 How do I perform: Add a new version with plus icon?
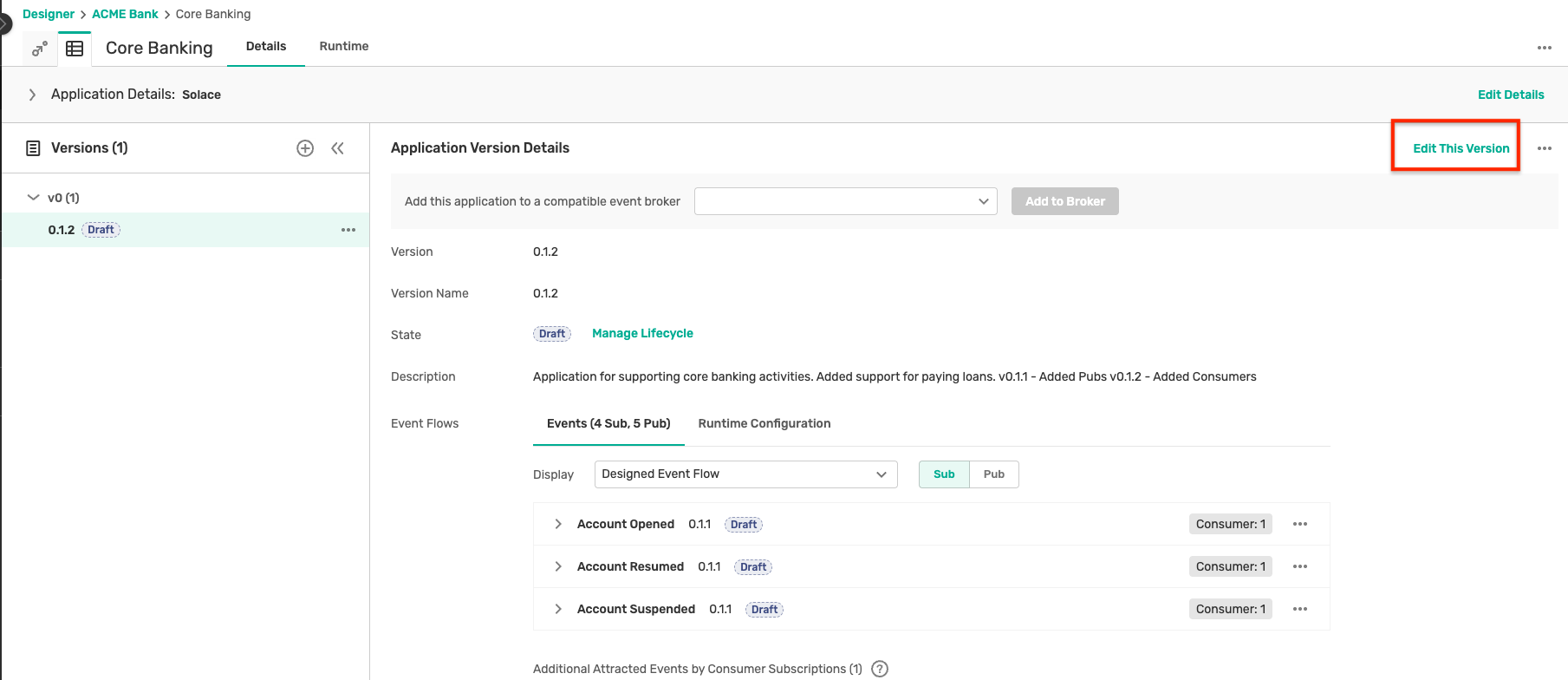pos(305,148)
